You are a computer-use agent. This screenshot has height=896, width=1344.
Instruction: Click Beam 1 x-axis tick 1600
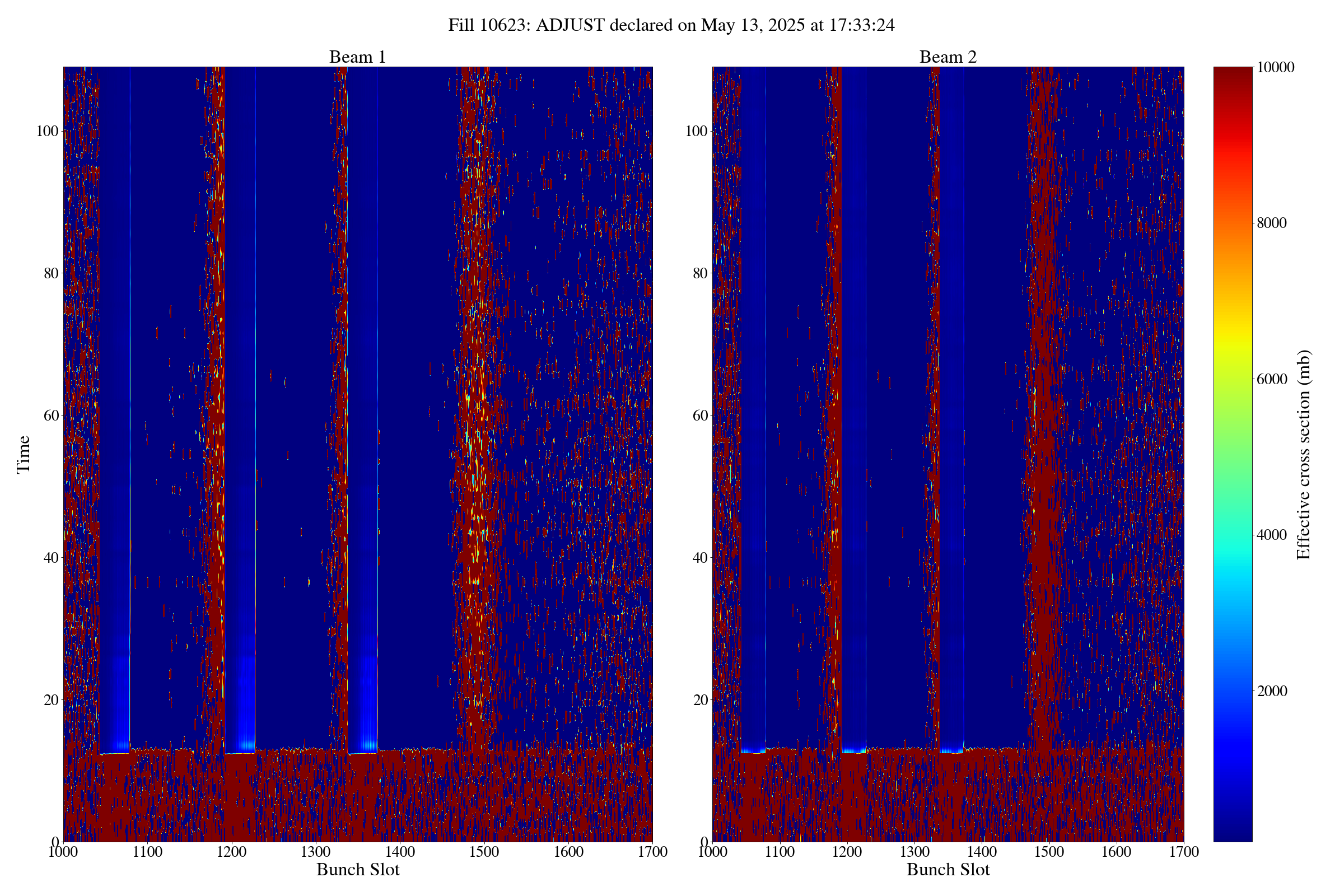[x=568, y=852]
